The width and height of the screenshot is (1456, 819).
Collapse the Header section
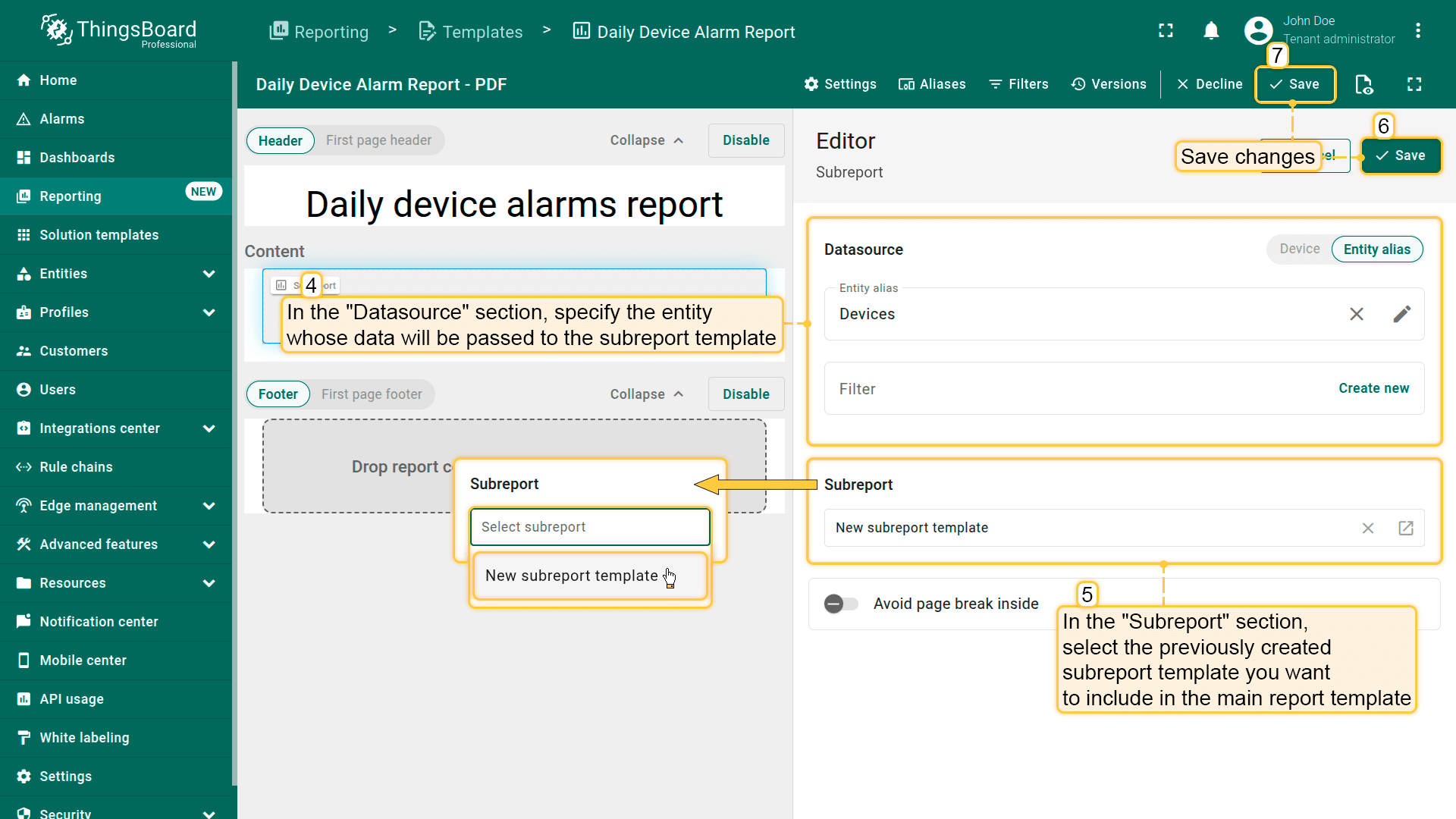pos(646,140)
